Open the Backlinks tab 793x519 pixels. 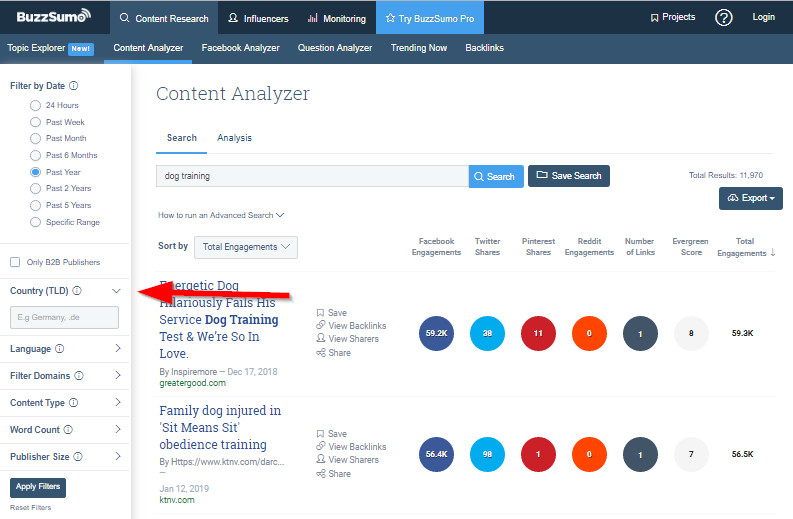[x=484, y=48]
